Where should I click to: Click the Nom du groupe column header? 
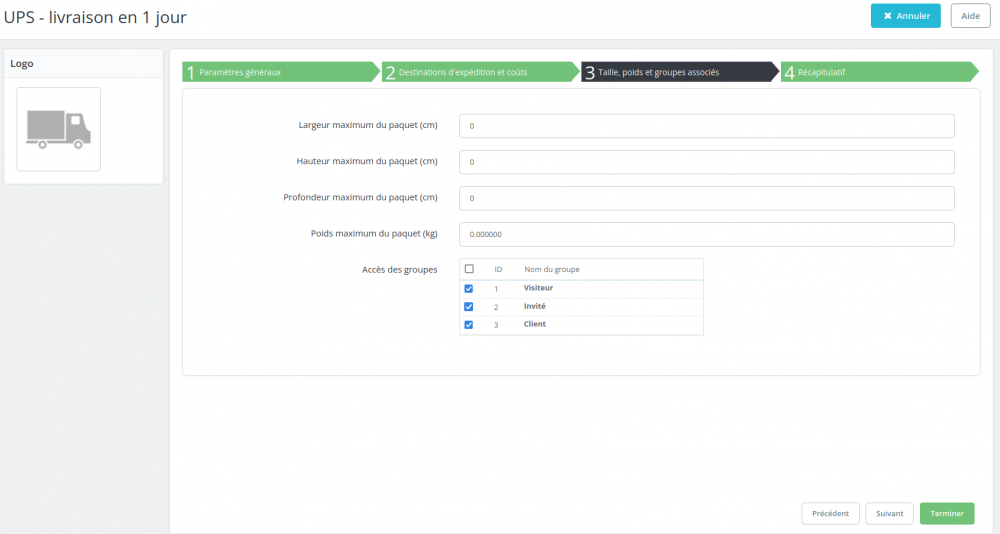tap(552, 269)
